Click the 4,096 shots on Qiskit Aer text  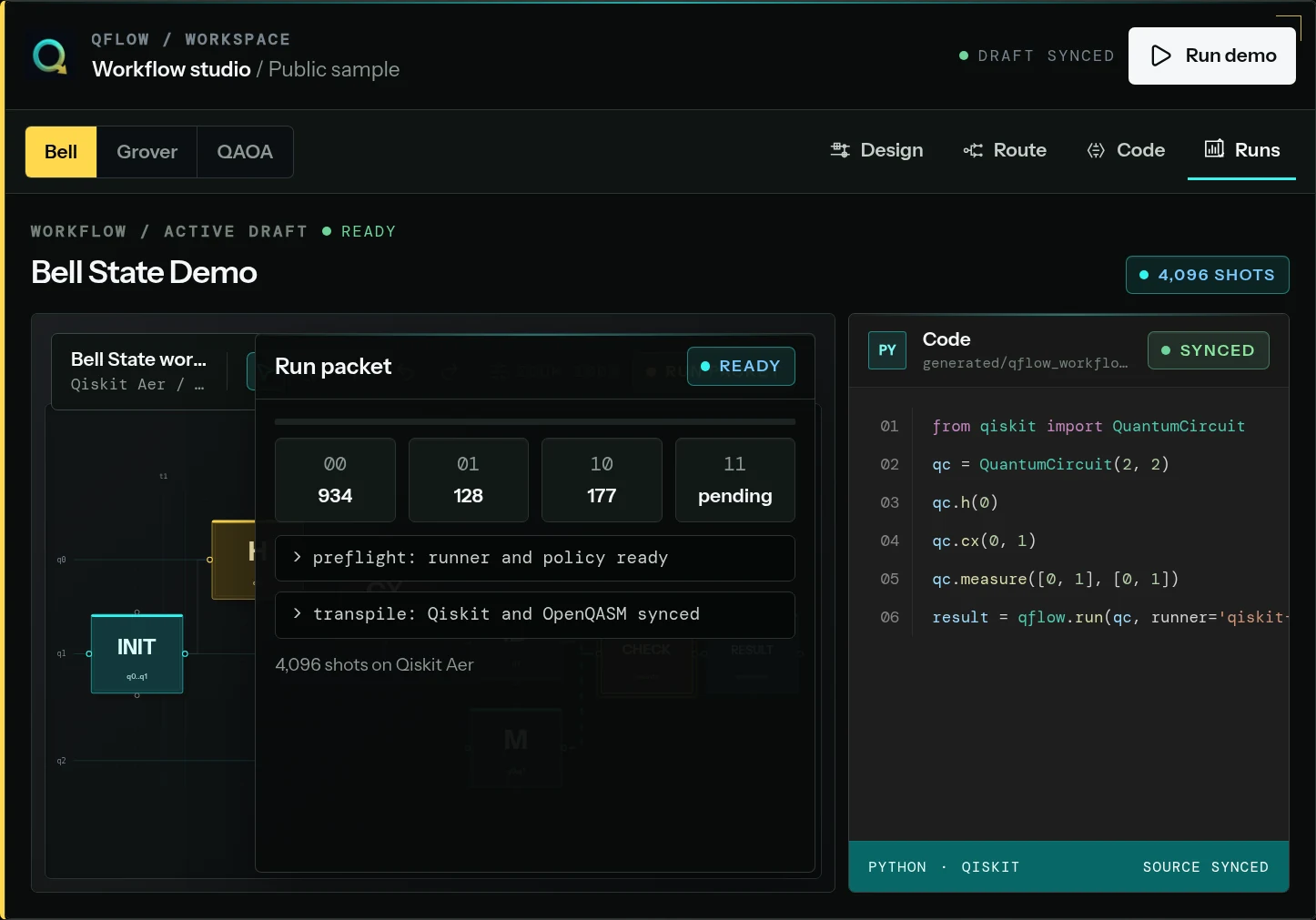pyautogui.click(x=374, y=664)
